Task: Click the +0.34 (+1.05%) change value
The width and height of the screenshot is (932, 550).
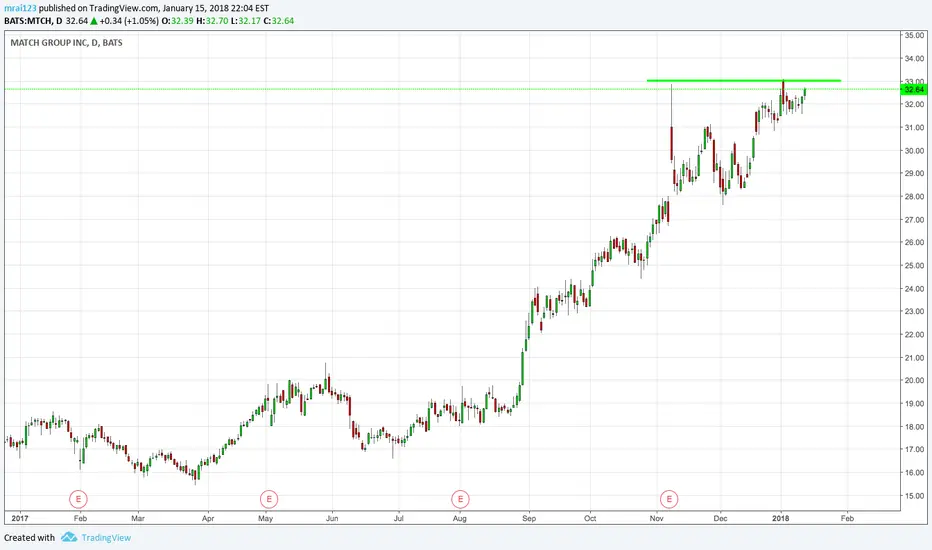Action: point(129,21)
